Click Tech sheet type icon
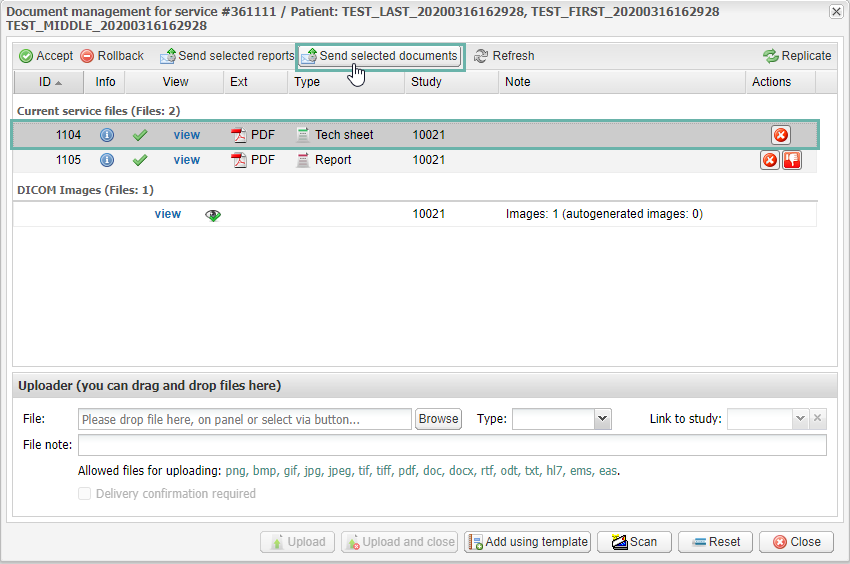The width and height of the screenshot is (850, 564). coord(303,135)
